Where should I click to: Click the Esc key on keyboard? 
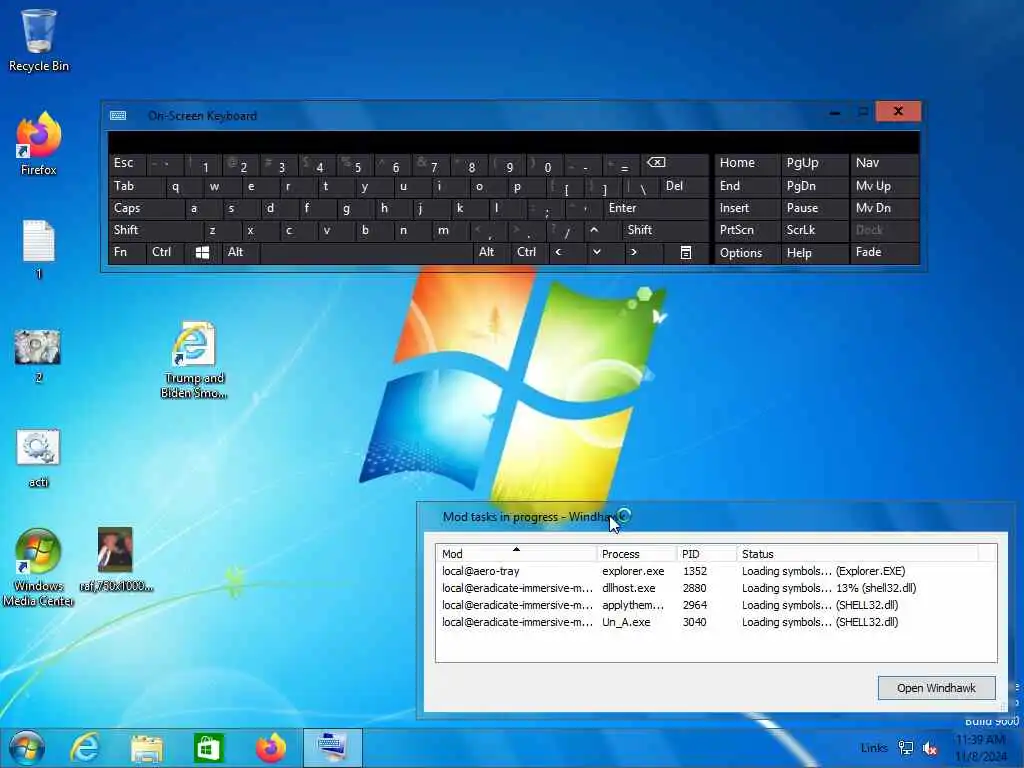tap(127, 164)
